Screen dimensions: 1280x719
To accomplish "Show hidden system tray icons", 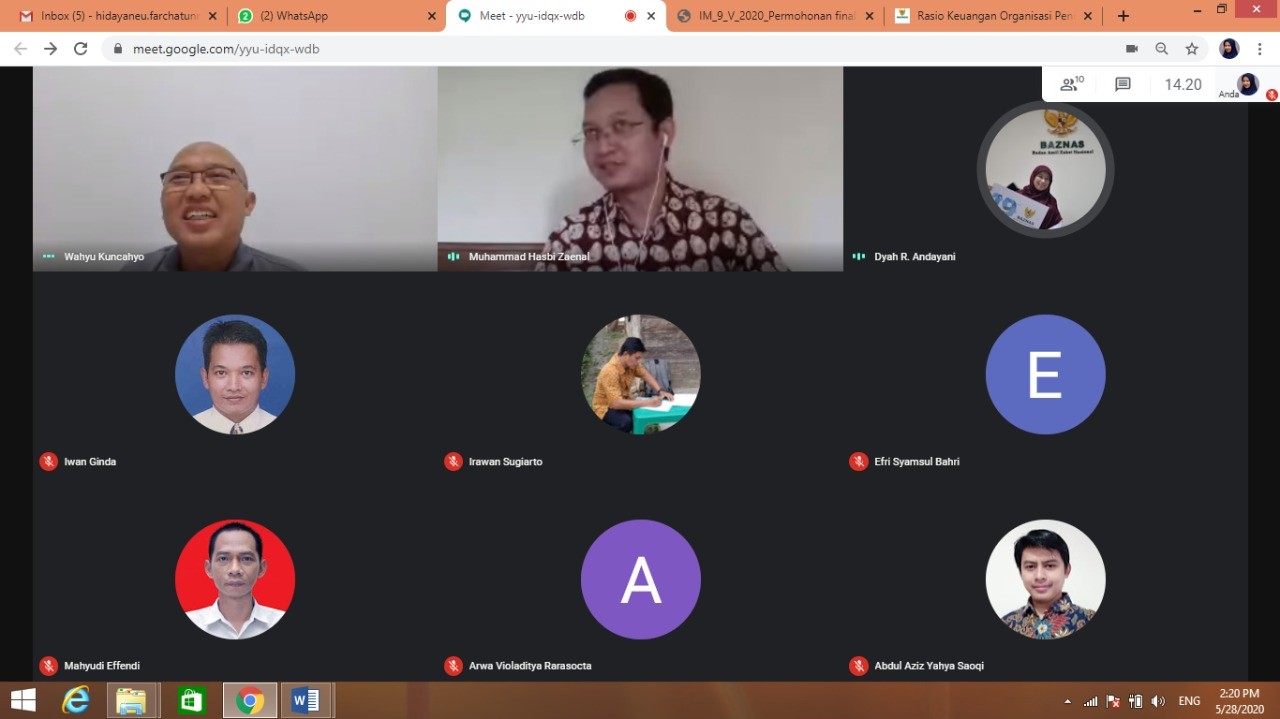I will (x=1067, y=701).
